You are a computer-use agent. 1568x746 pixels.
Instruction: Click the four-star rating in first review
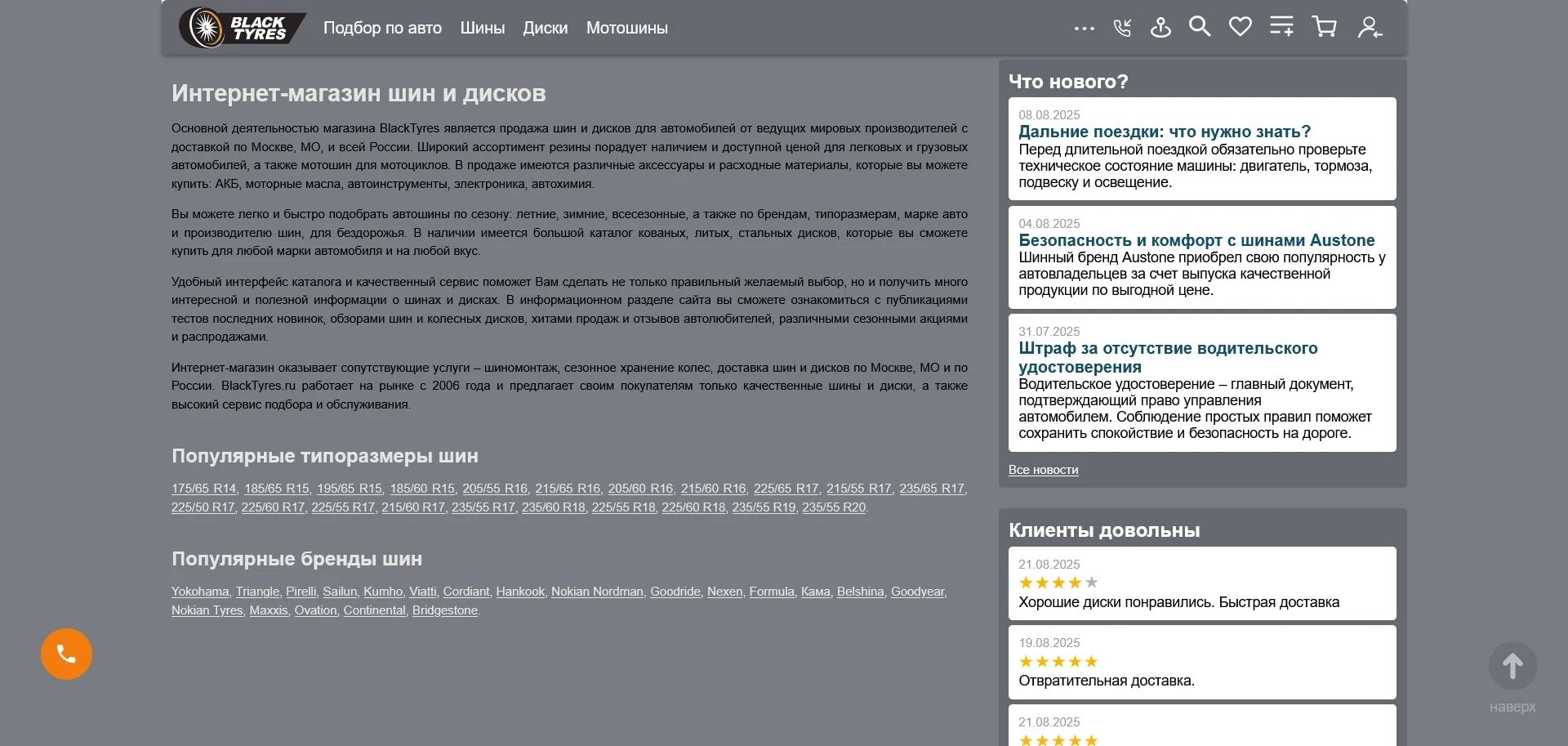[1058, 583]
